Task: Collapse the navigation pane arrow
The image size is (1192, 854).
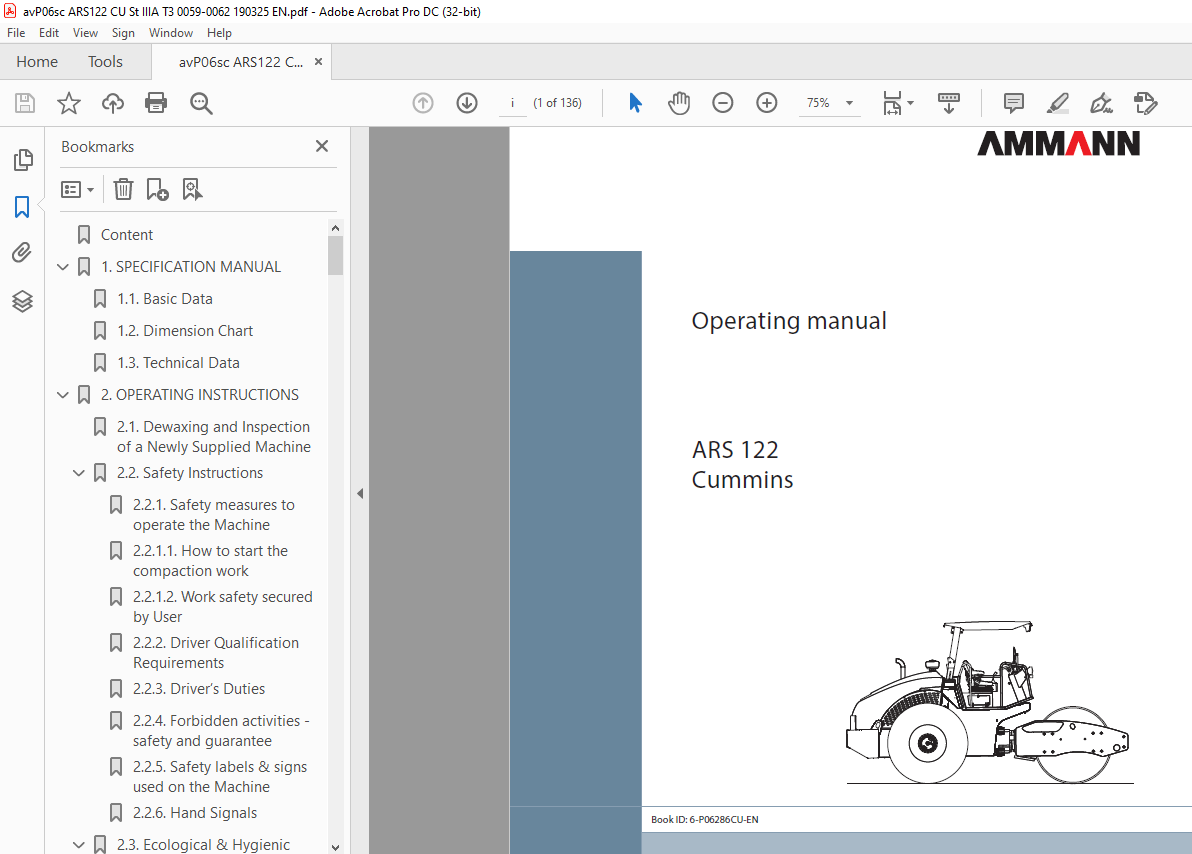Action: pyautogui.click(x=360, y=494)
